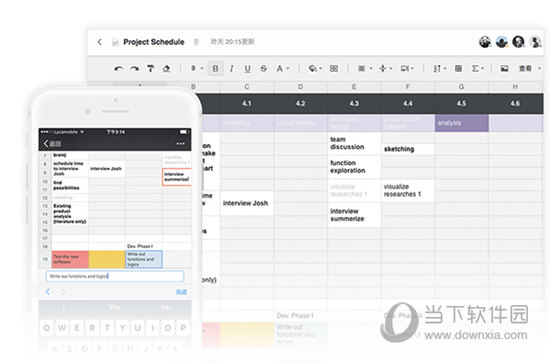Open the filter table icon

click(458, 68)
